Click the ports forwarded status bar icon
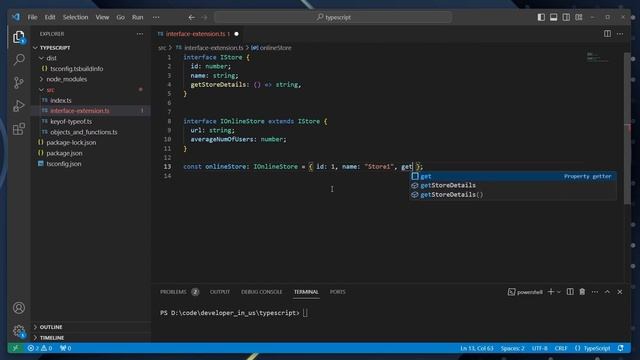 (x=66, y=348)
